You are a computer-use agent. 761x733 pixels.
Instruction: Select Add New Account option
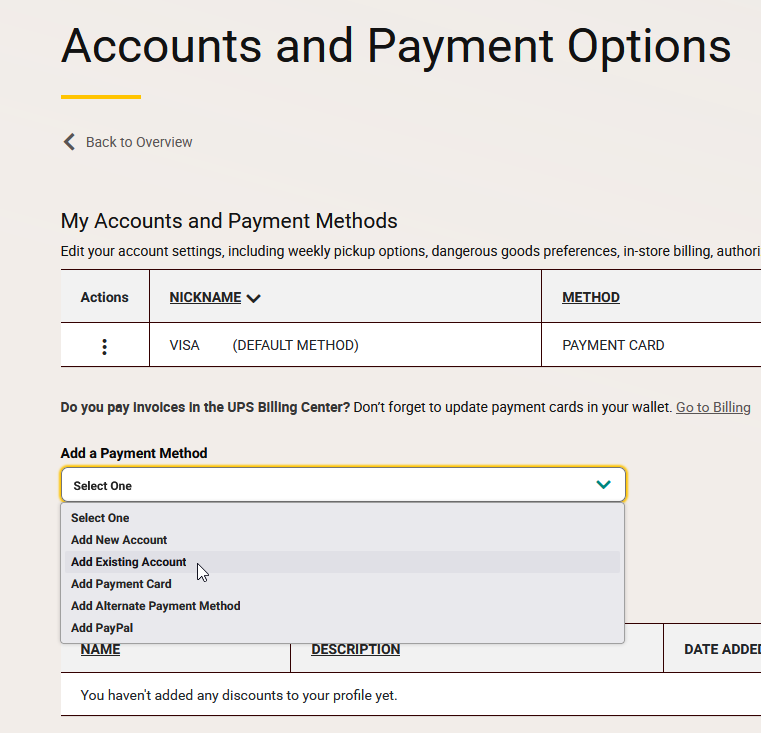pos(119,540)
